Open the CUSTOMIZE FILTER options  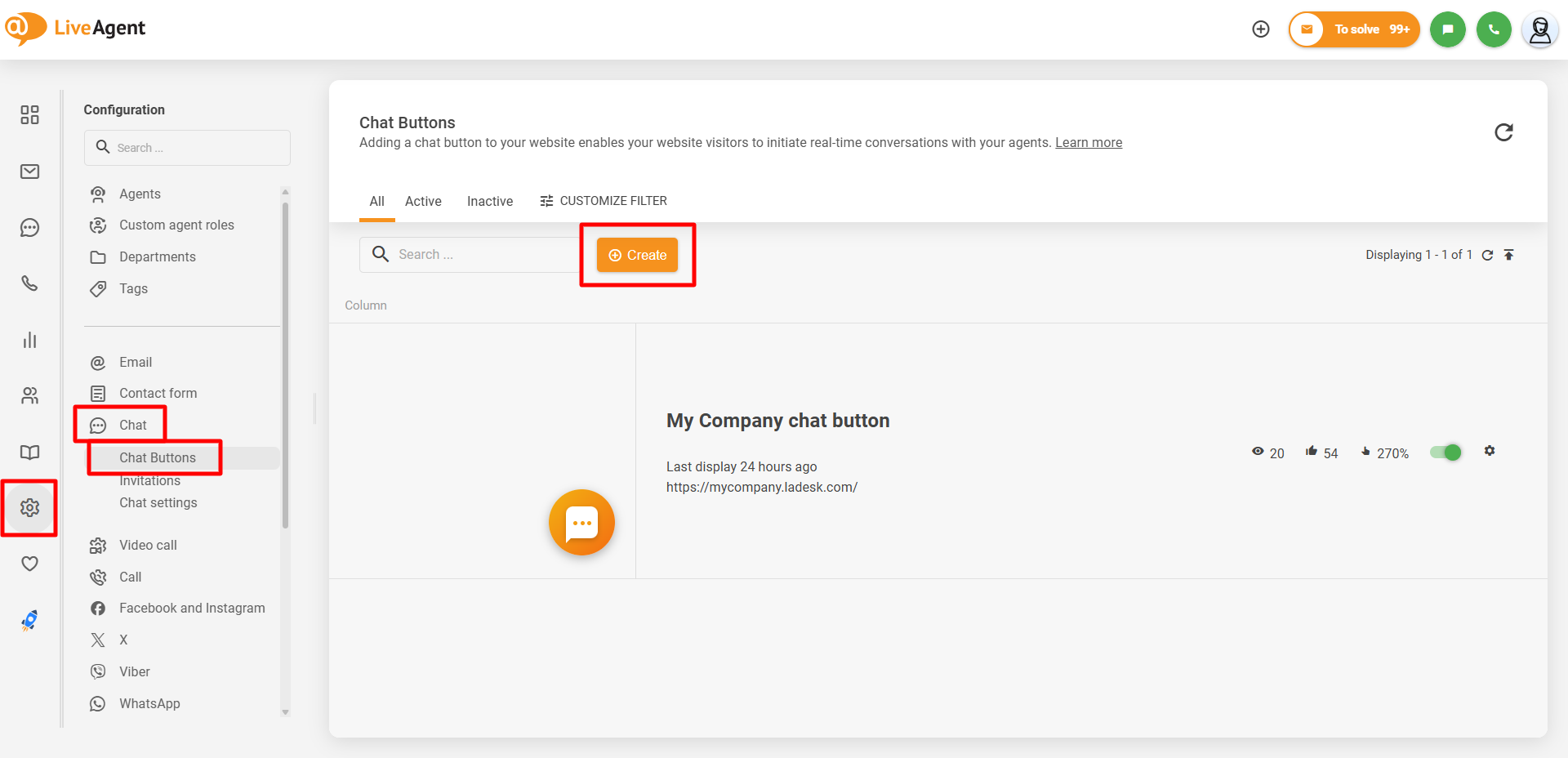click(604, 201)
